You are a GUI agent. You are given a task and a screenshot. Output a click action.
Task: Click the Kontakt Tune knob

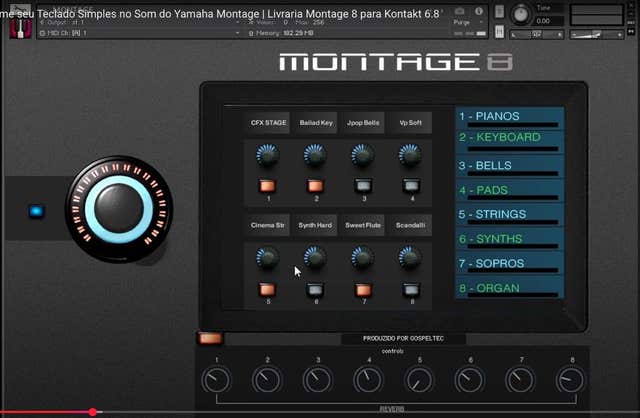[x=519, y=14]
